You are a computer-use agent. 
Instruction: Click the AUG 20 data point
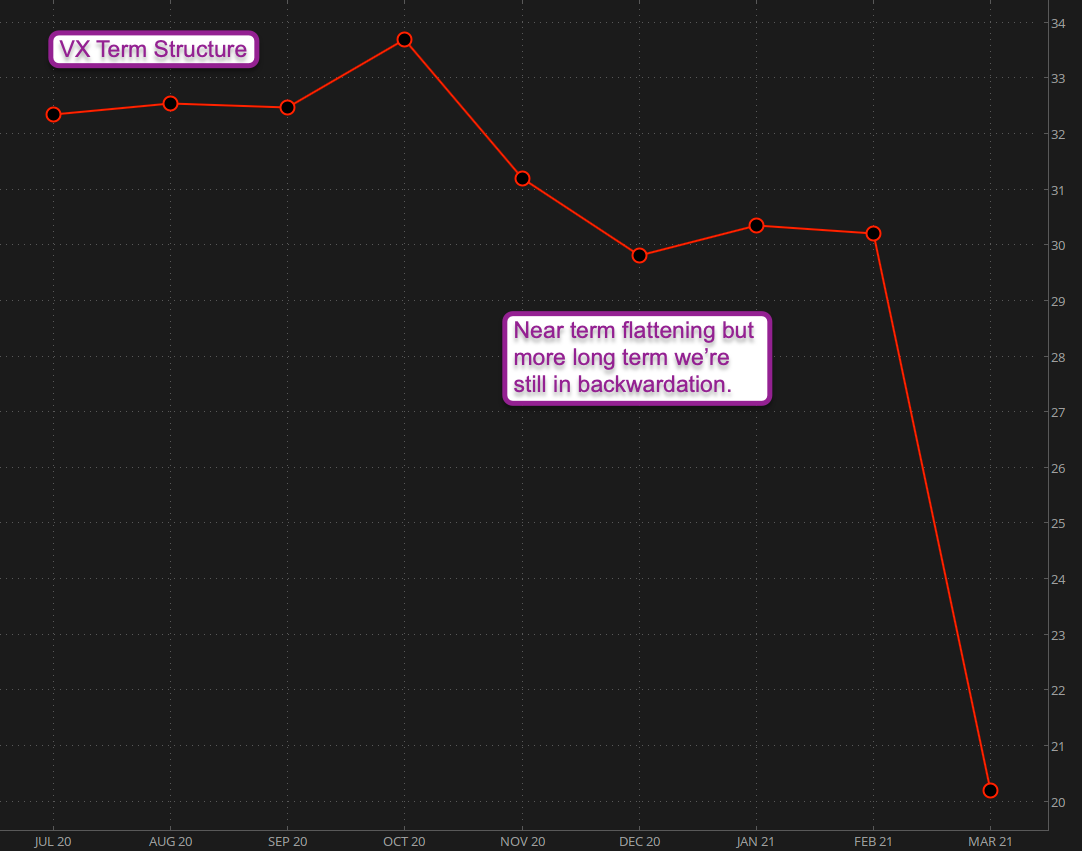pyautogui.click(x=170, y=104)
